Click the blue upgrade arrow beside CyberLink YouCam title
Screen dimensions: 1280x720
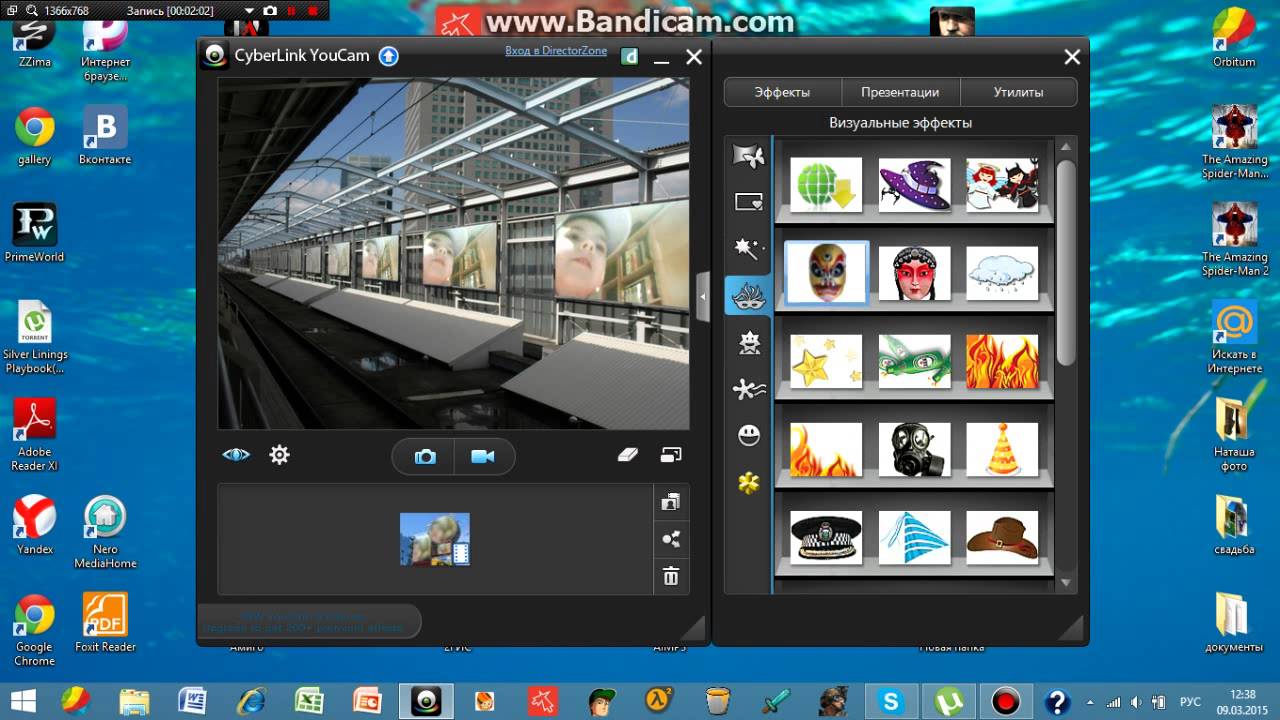click(388, 56)
